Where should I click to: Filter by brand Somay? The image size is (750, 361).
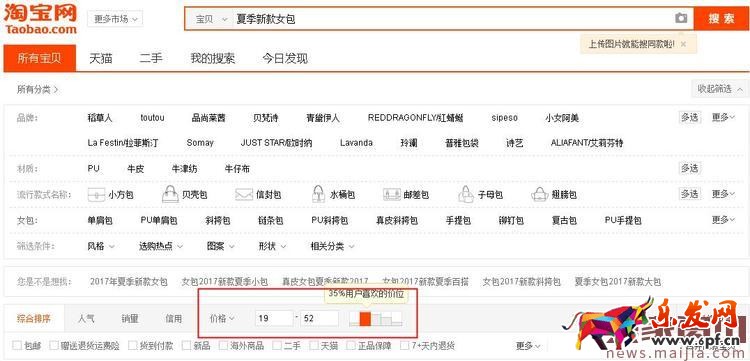tap(200, 143)
